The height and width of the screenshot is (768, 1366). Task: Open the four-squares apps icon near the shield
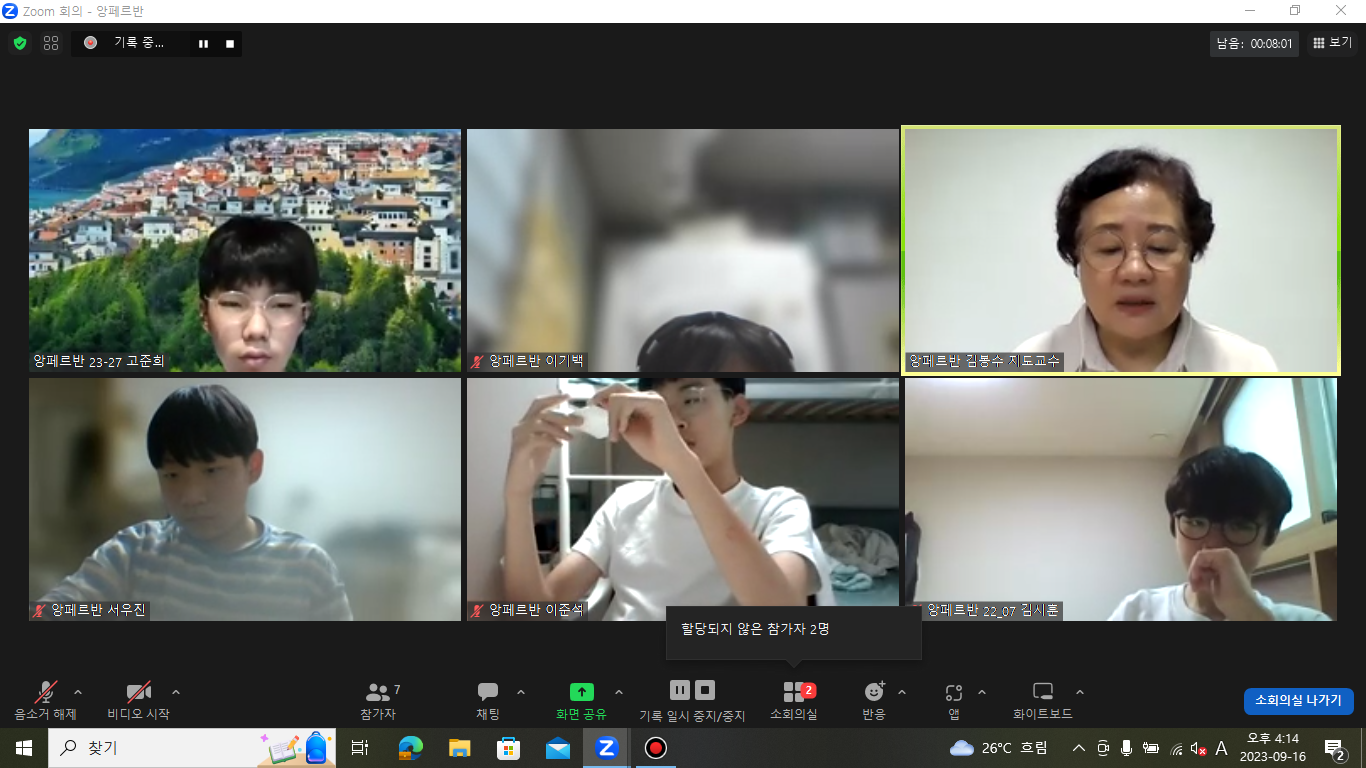point(51,43)
